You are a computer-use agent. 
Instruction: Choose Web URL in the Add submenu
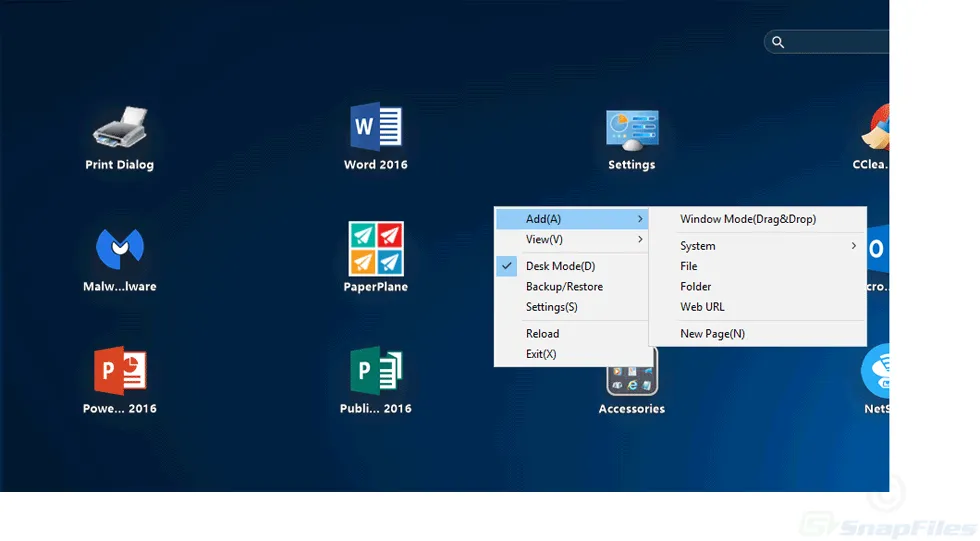click(x=758, y=307)
